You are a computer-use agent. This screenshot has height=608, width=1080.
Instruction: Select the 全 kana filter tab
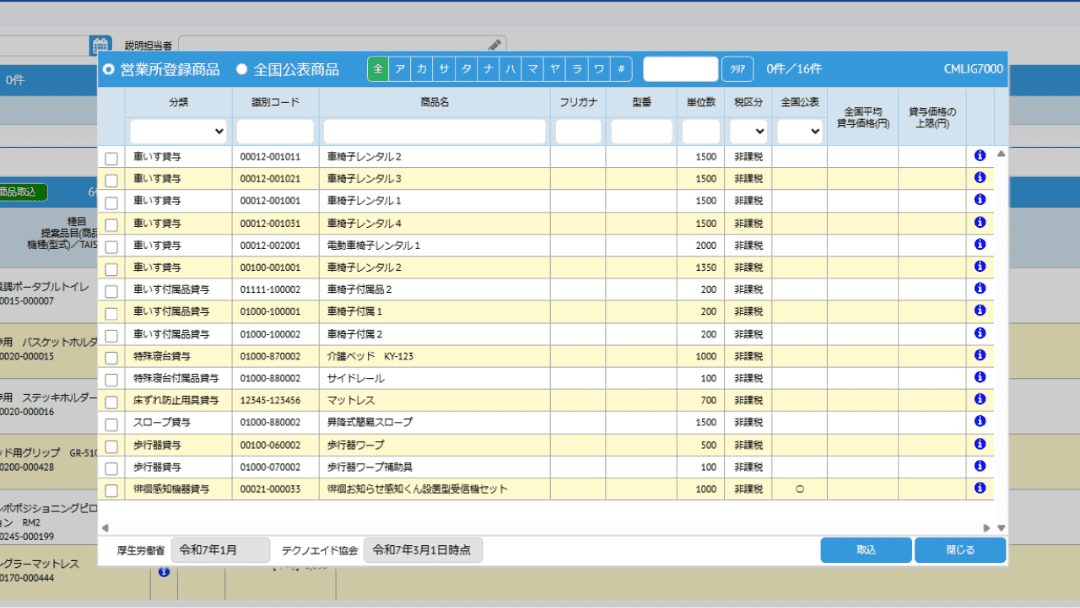(x=377, y=69)
